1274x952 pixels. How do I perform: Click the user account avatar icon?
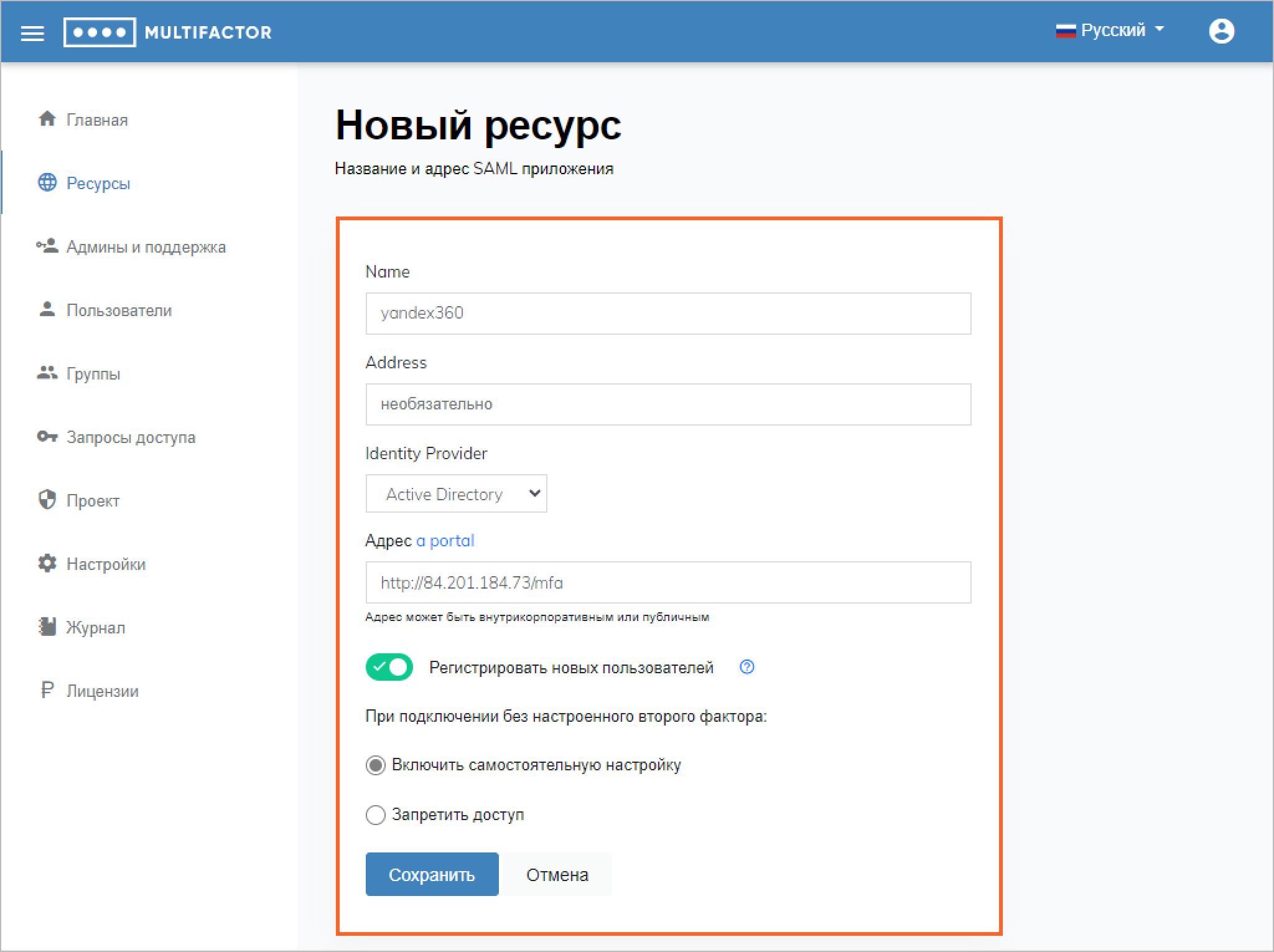1221,31
